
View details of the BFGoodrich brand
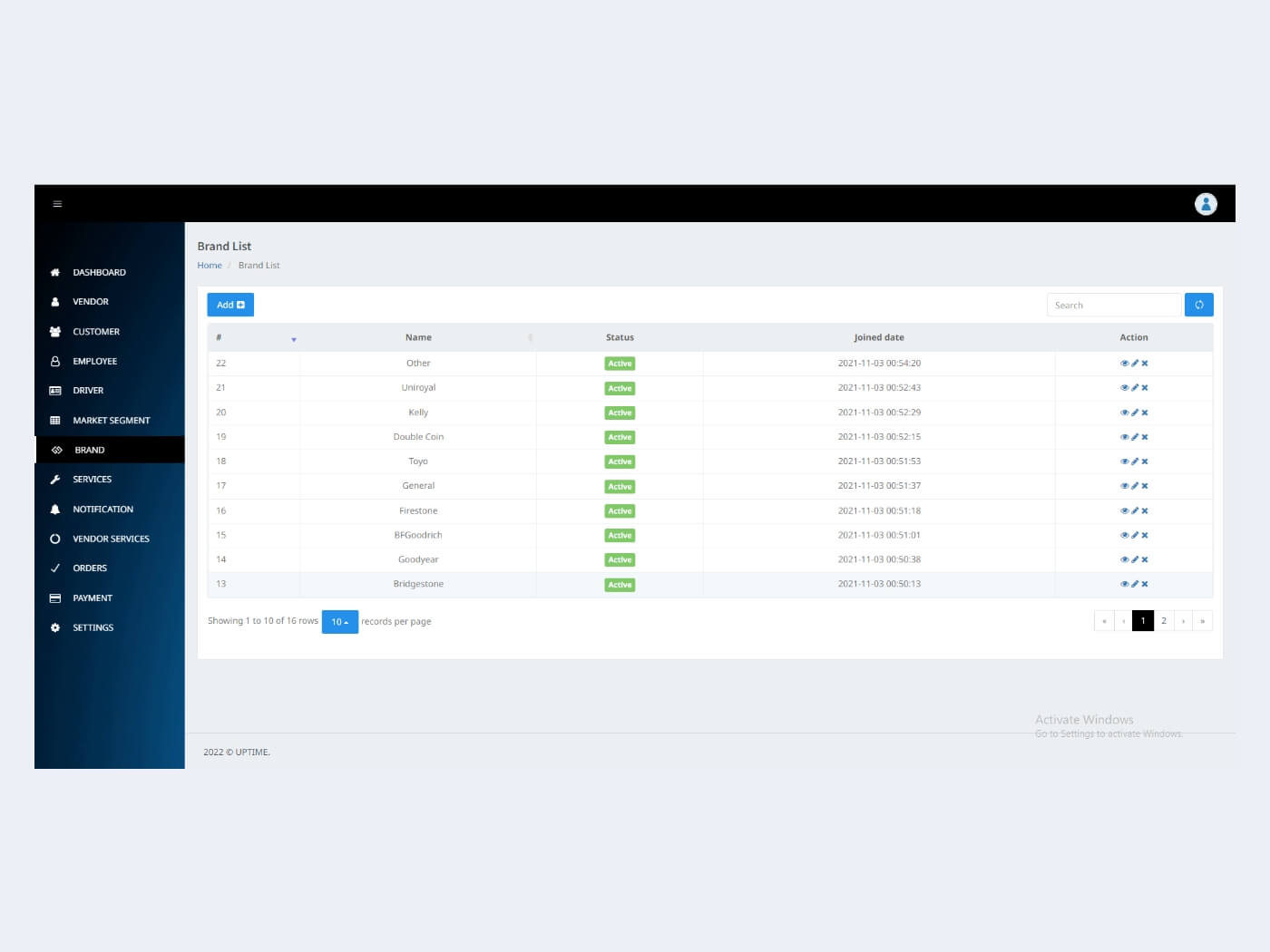coord(1124,535)
